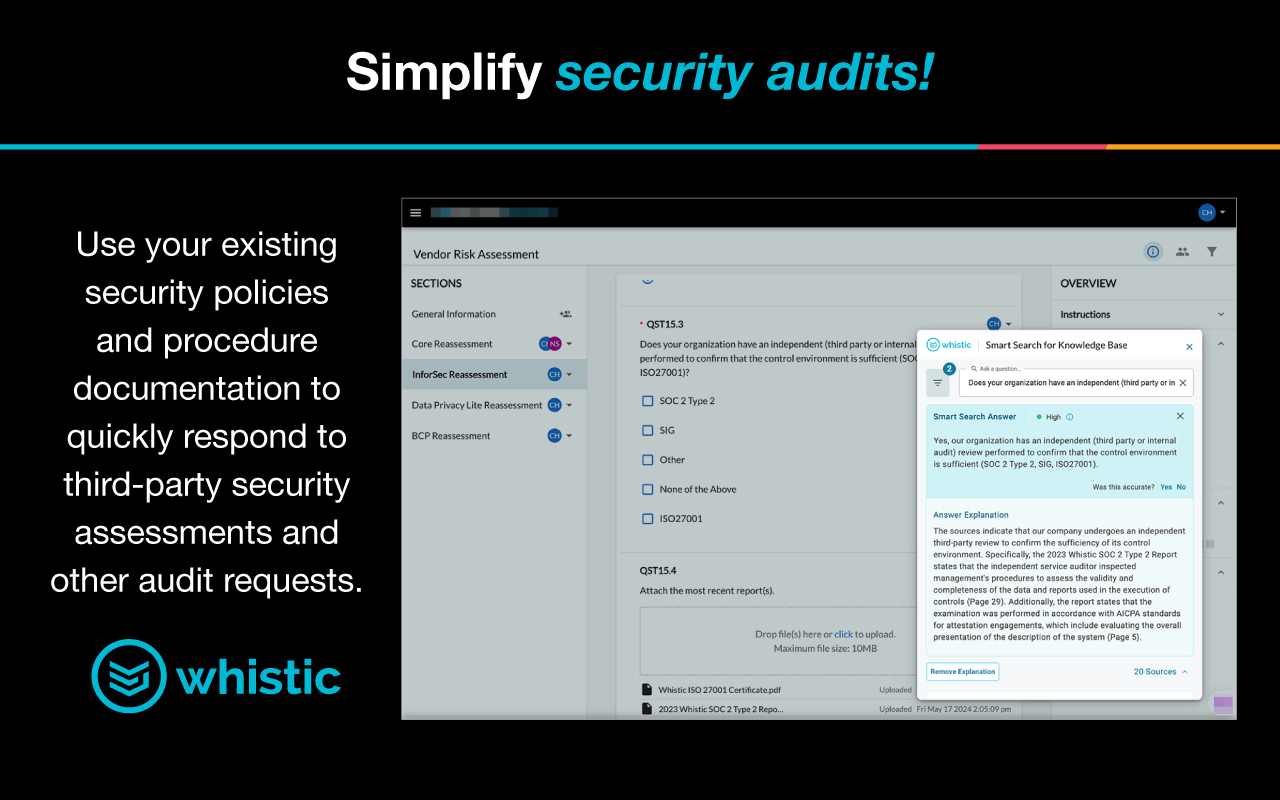The width and height of the screenshot is (1280, 800).
Task: Click the QST15.4 question label
Action: (658, 571)
